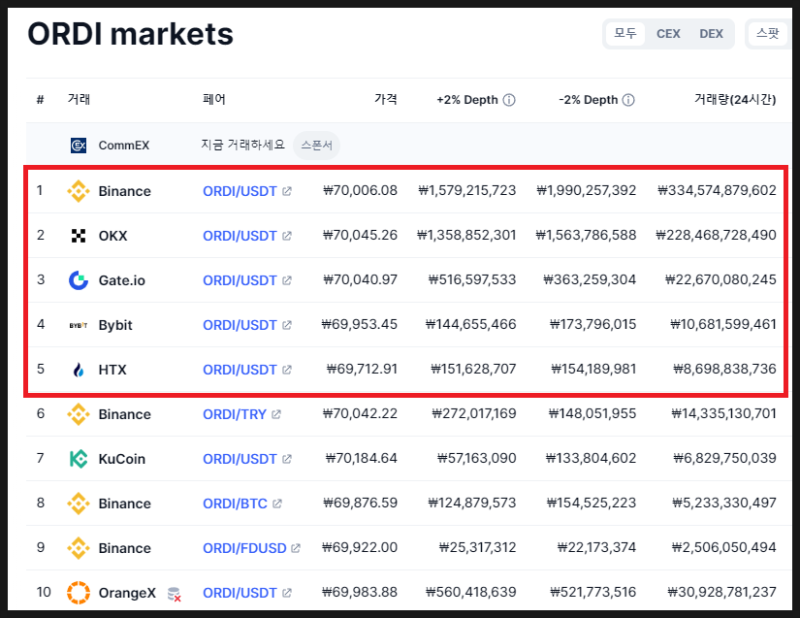Click the 지금 거래하세요 link
Screen dimensions: 800x618
[243, 145]
